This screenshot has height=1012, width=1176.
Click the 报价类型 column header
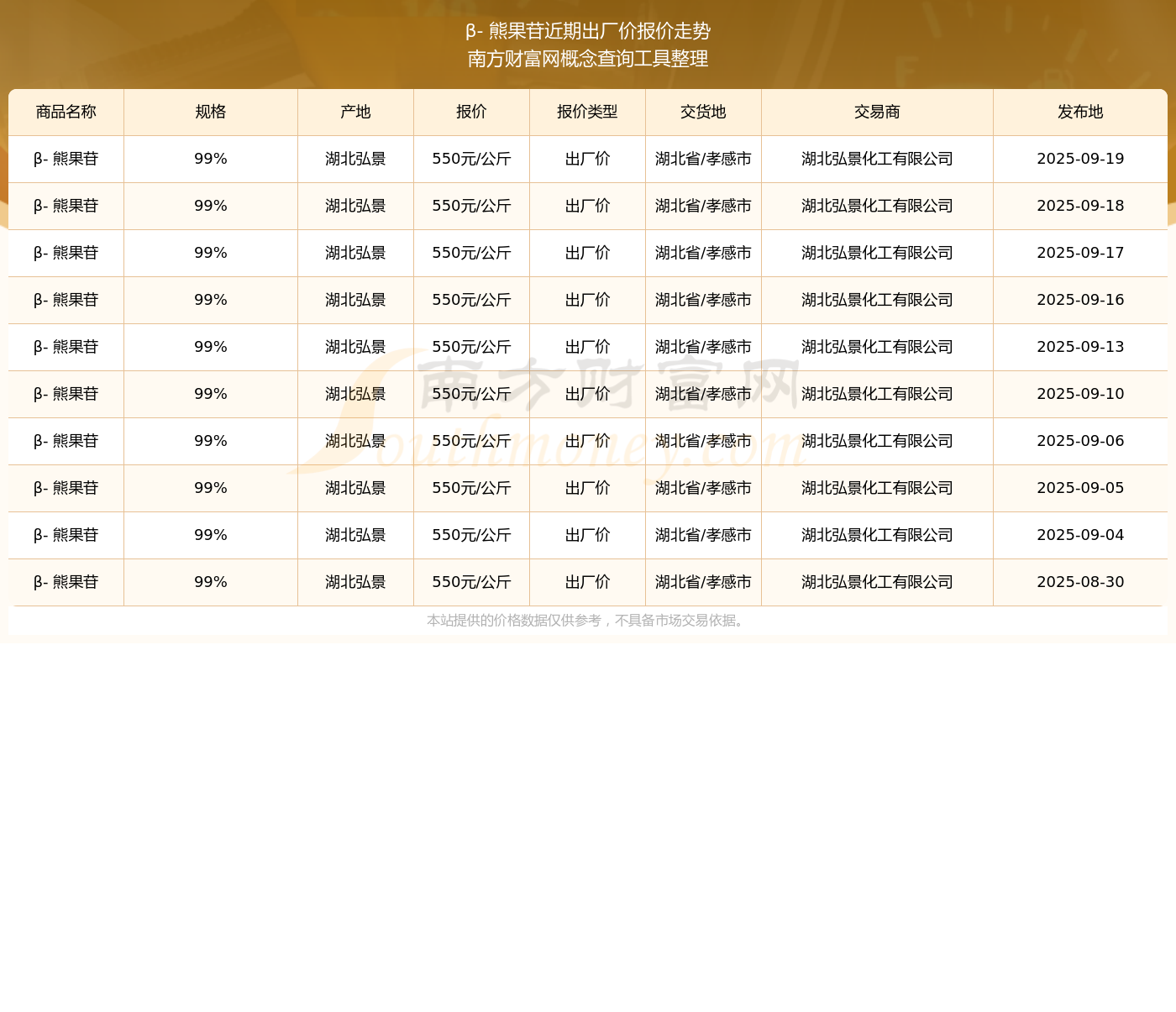pyautogui.click(x=587, y=112)
